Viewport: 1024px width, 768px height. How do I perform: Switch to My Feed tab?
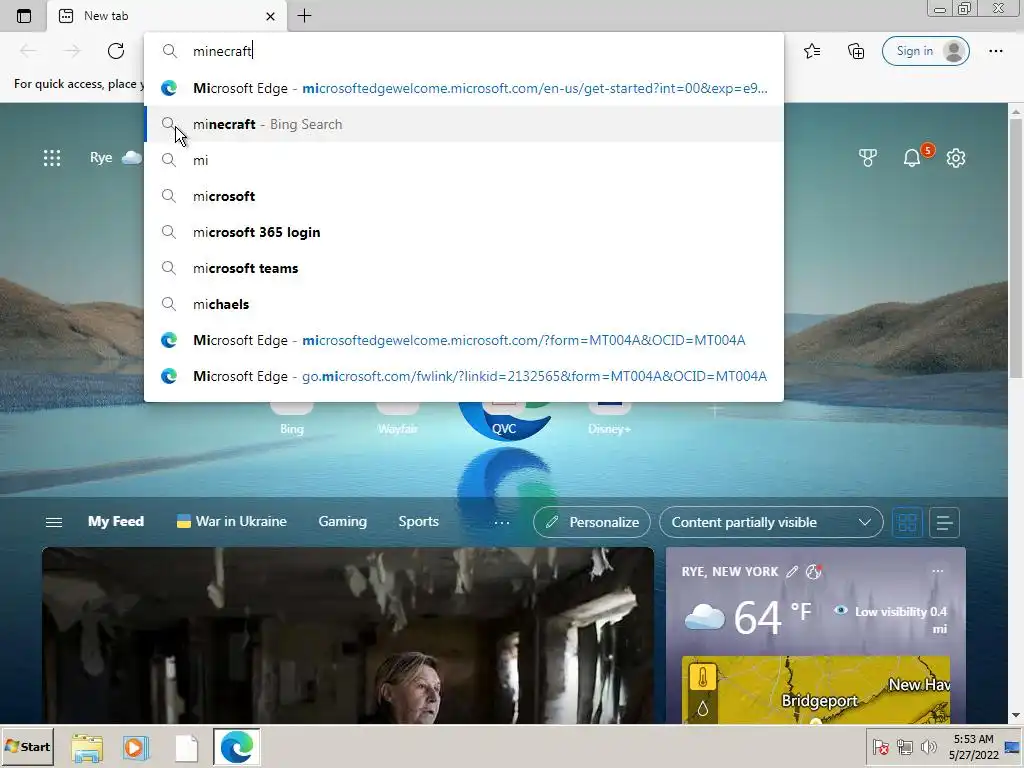click(116, 521)
